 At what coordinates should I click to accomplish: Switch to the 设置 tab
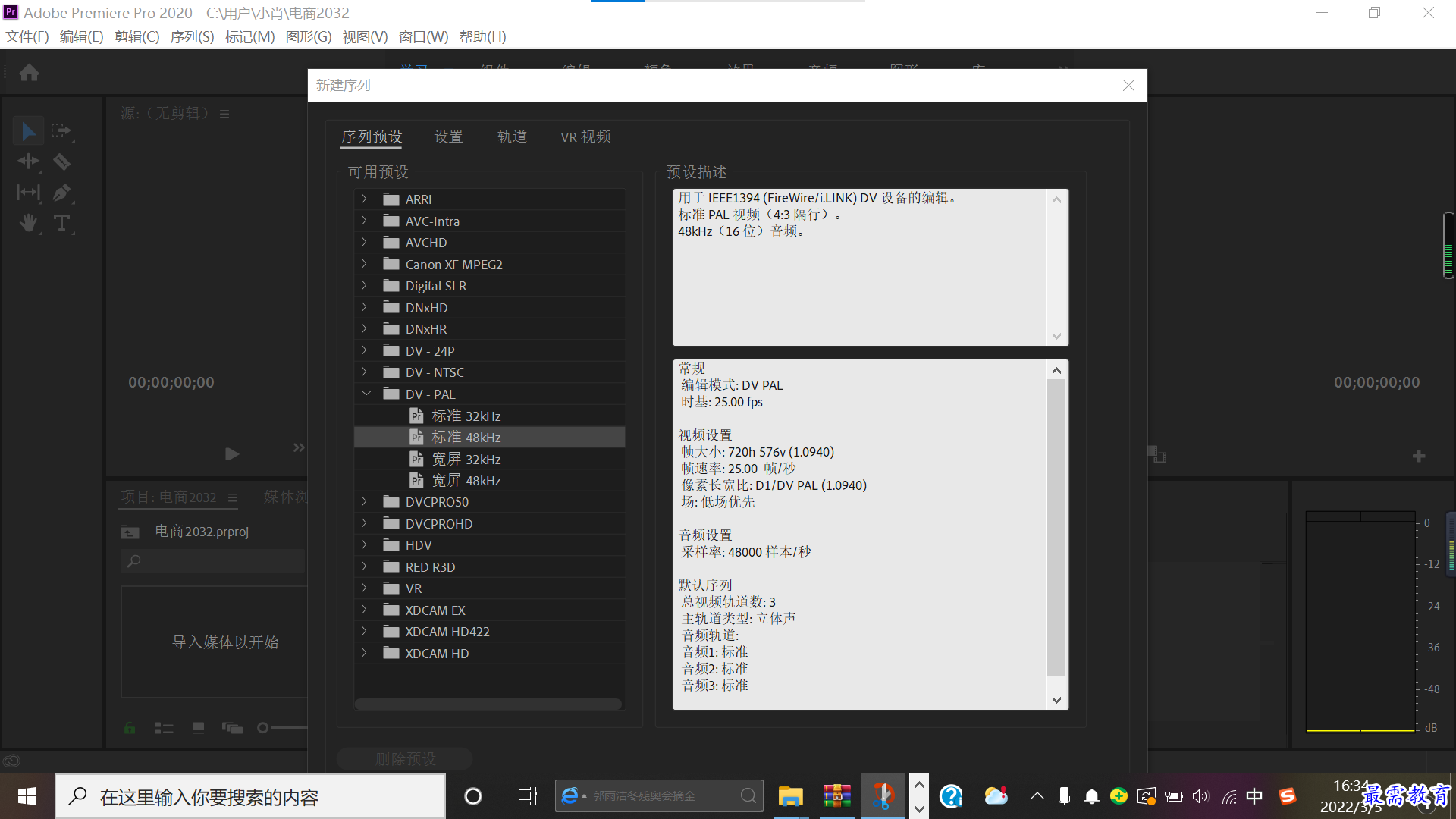pos(448,136)
